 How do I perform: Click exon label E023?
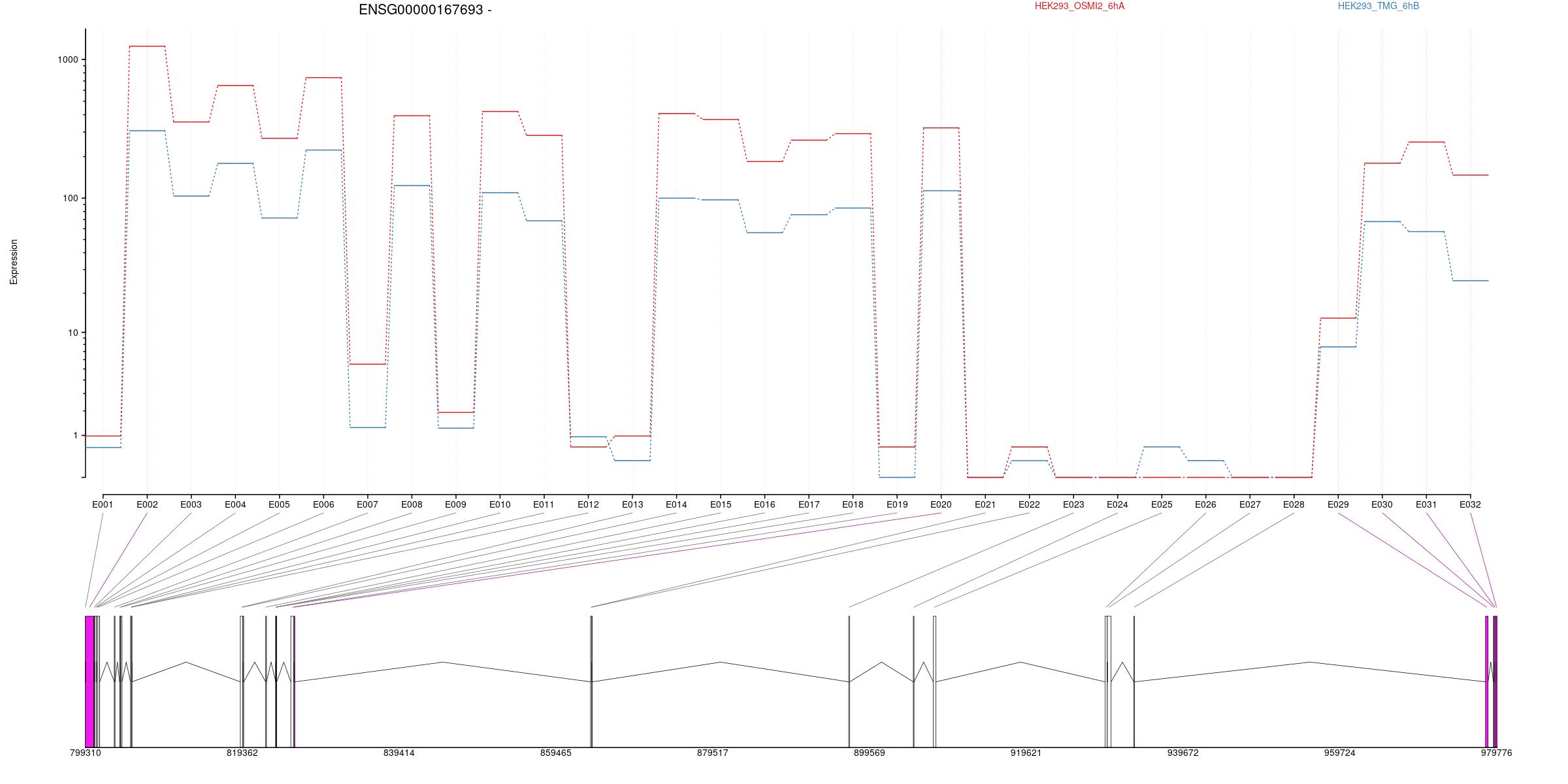(x=1073, y=504)
